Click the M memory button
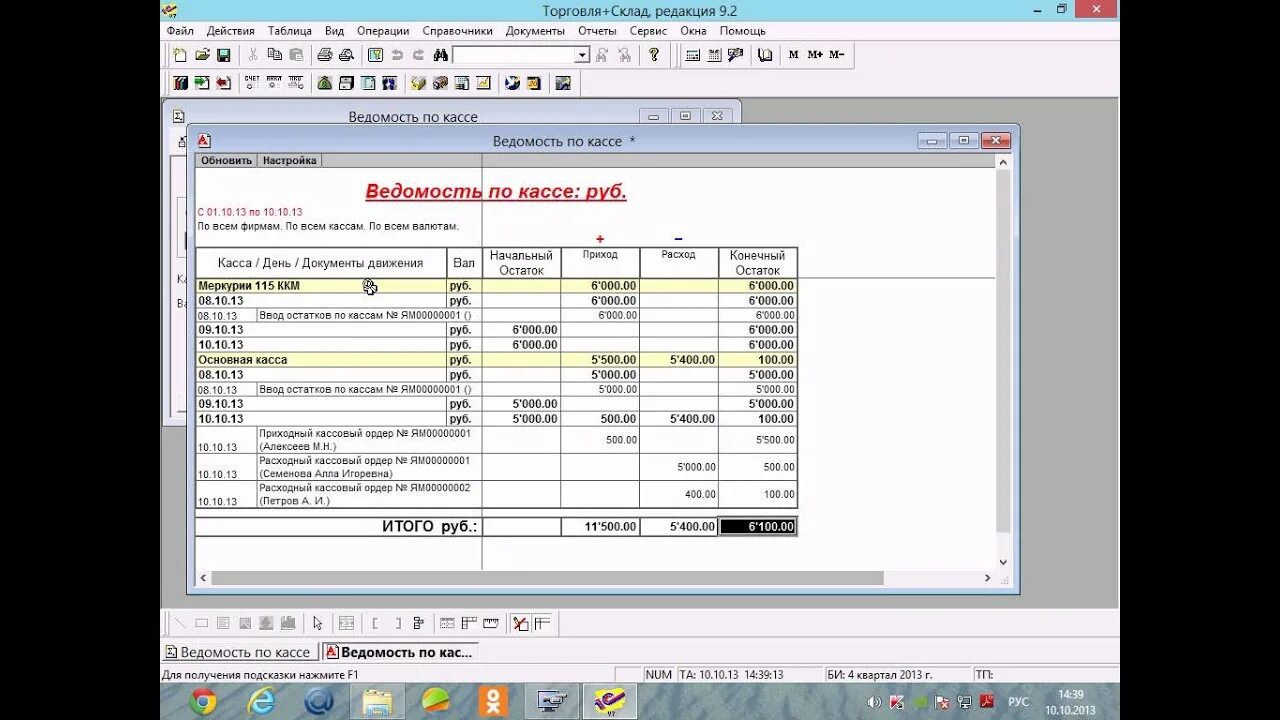The height and width of the screenshot is (720, 1280). click(793, 55)
